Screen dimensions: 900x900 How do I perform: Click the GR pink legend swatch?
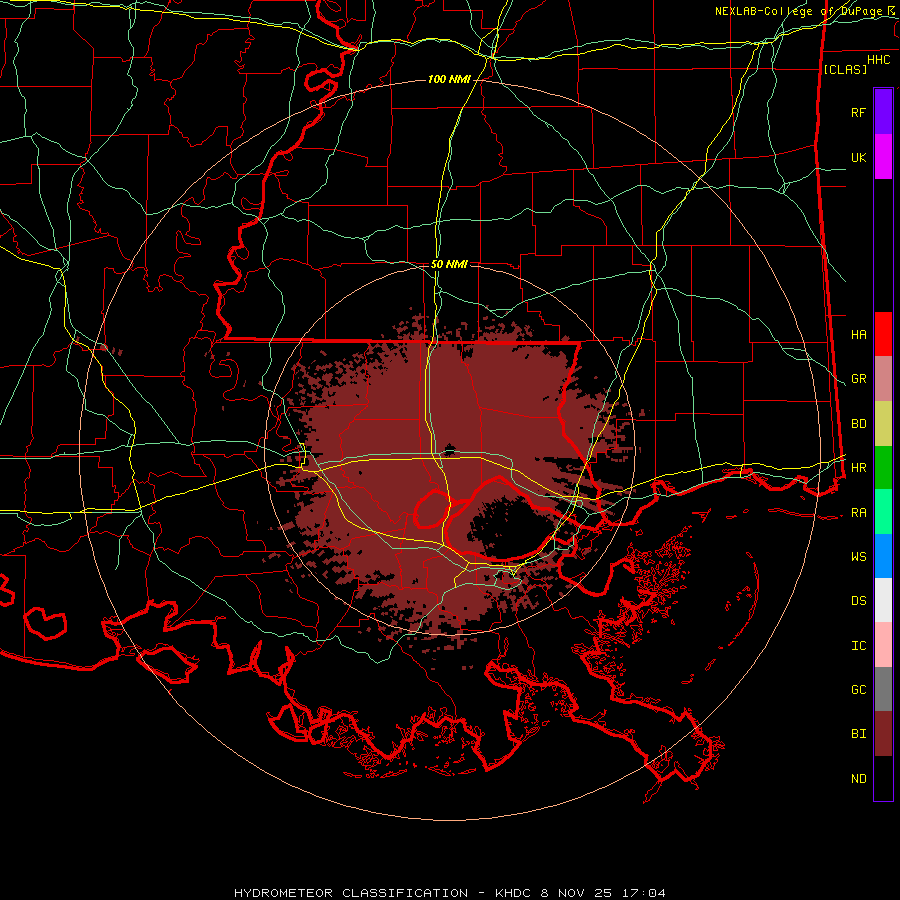coord(883,378)
